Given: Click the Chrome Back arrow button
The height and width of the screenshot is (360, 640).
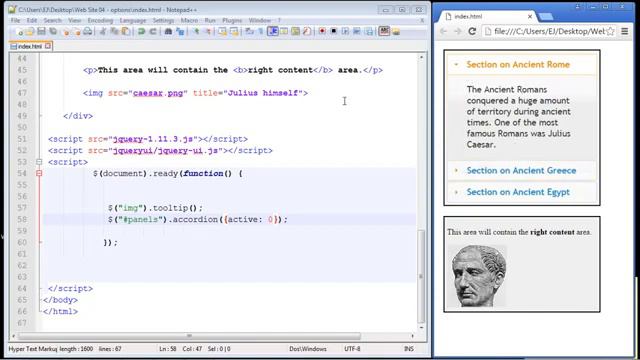Looking at the screenshot, I should tap(444, 31).
